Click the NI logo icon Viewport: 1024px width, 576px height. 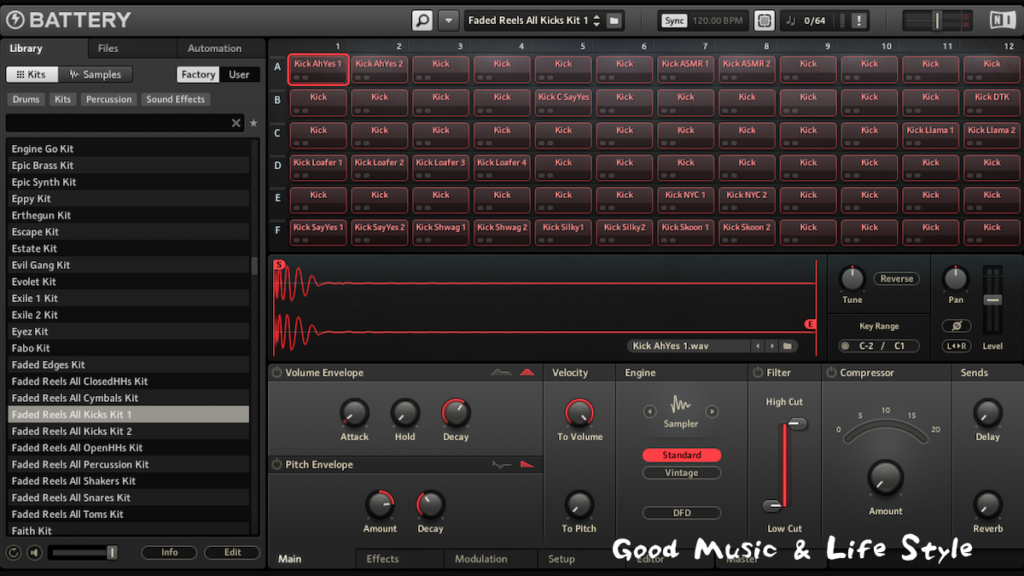tap(1002, 20)
